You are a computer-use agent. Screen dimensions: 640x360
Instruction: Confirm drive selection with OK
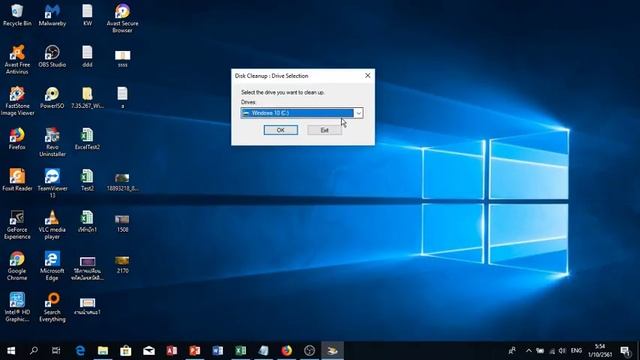(x=280, y=130)
